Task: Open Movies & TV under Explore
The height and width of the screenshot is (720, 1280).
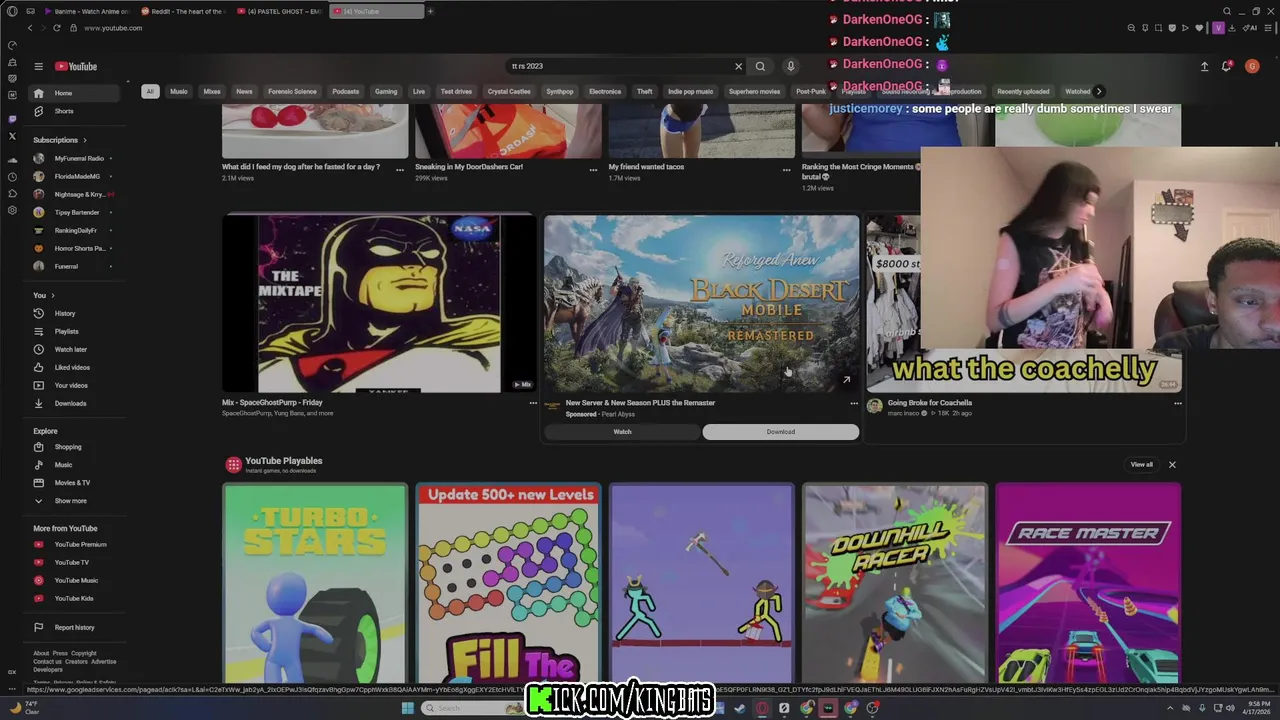Action: click(74, 483)
